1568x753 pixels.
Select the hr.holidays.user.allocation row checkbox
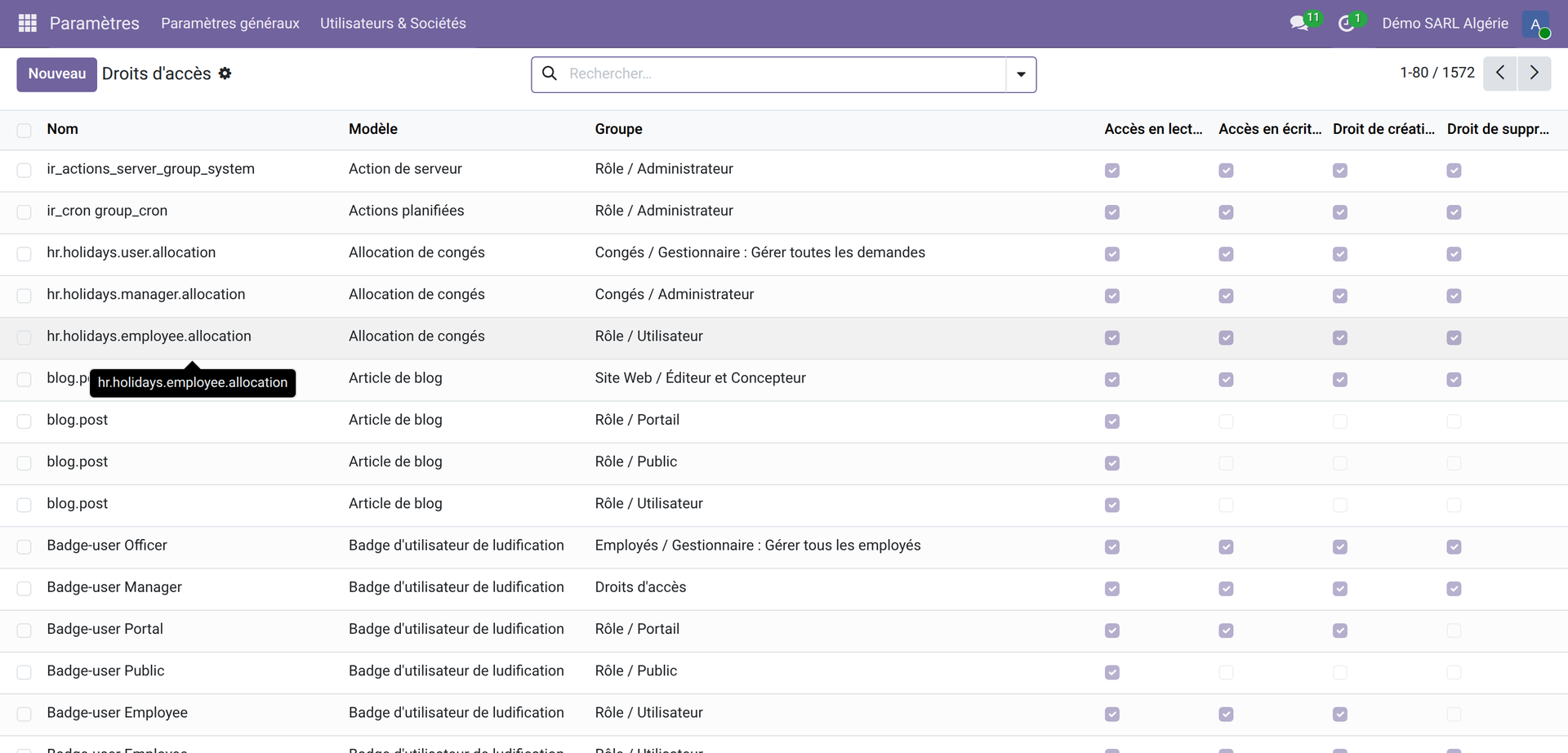24,253
